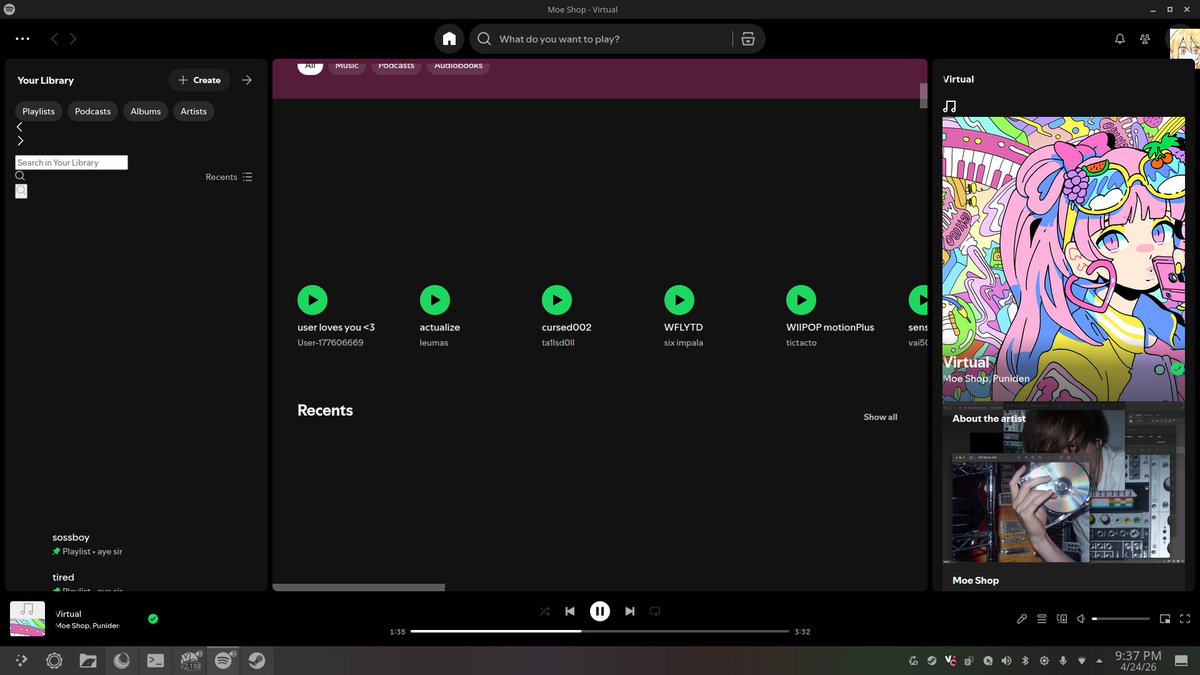
Task: Go forward with the top navigation arrow
Action: click(x=73, y=39)
